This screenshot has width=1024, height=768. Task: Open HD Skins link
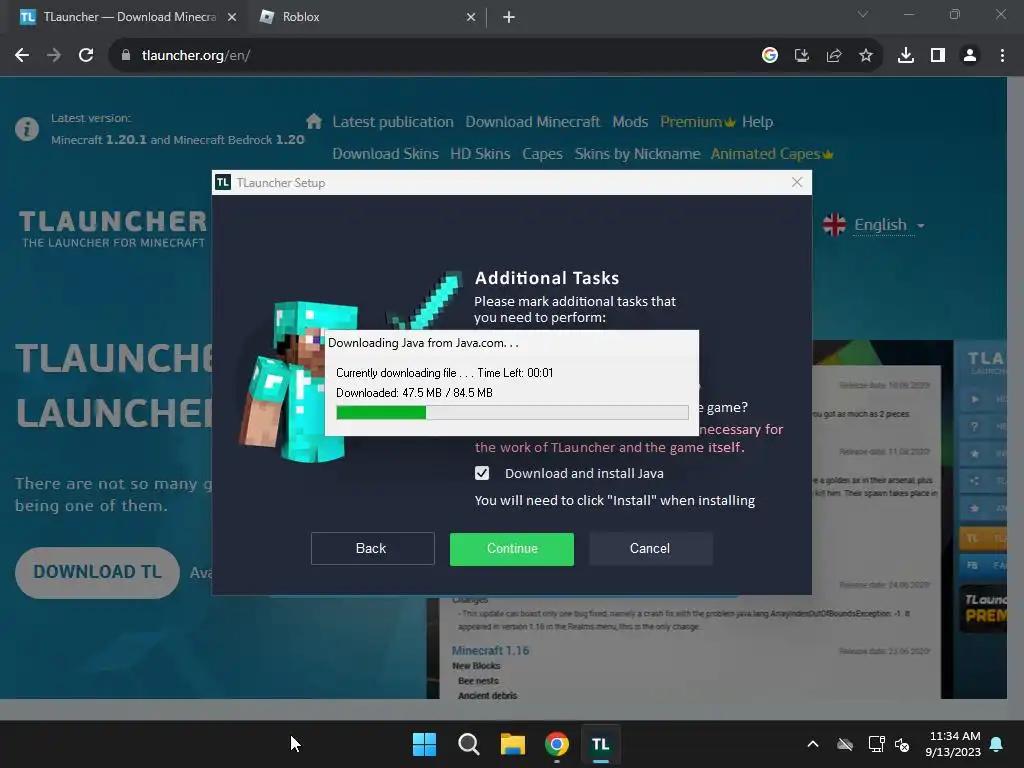[480, 154]
